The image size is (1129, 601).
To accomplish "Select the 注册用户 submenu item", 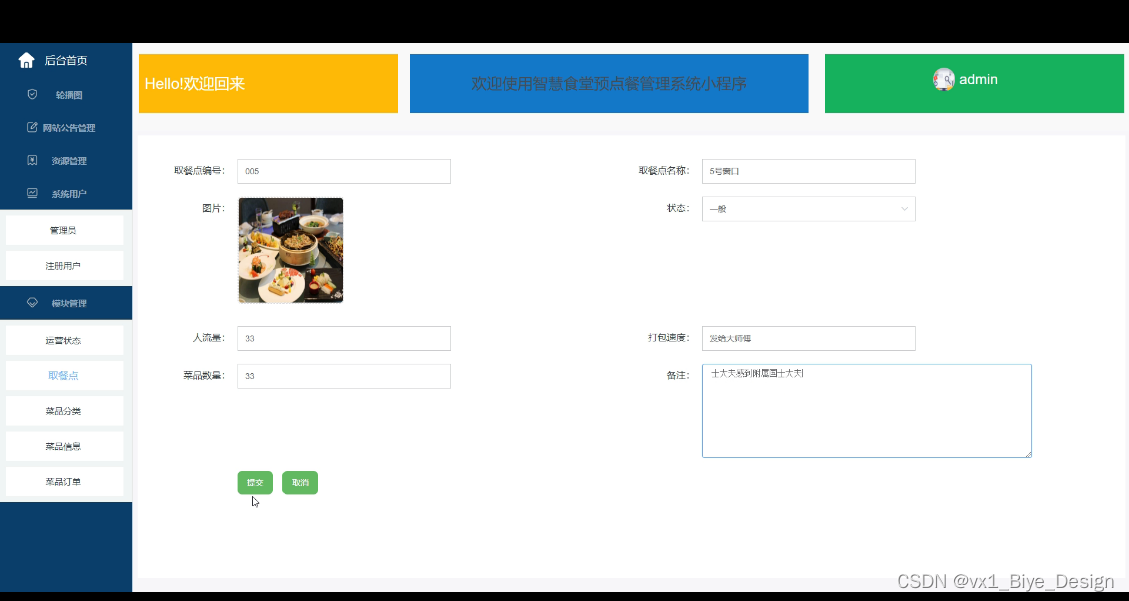I will point(64,266).
